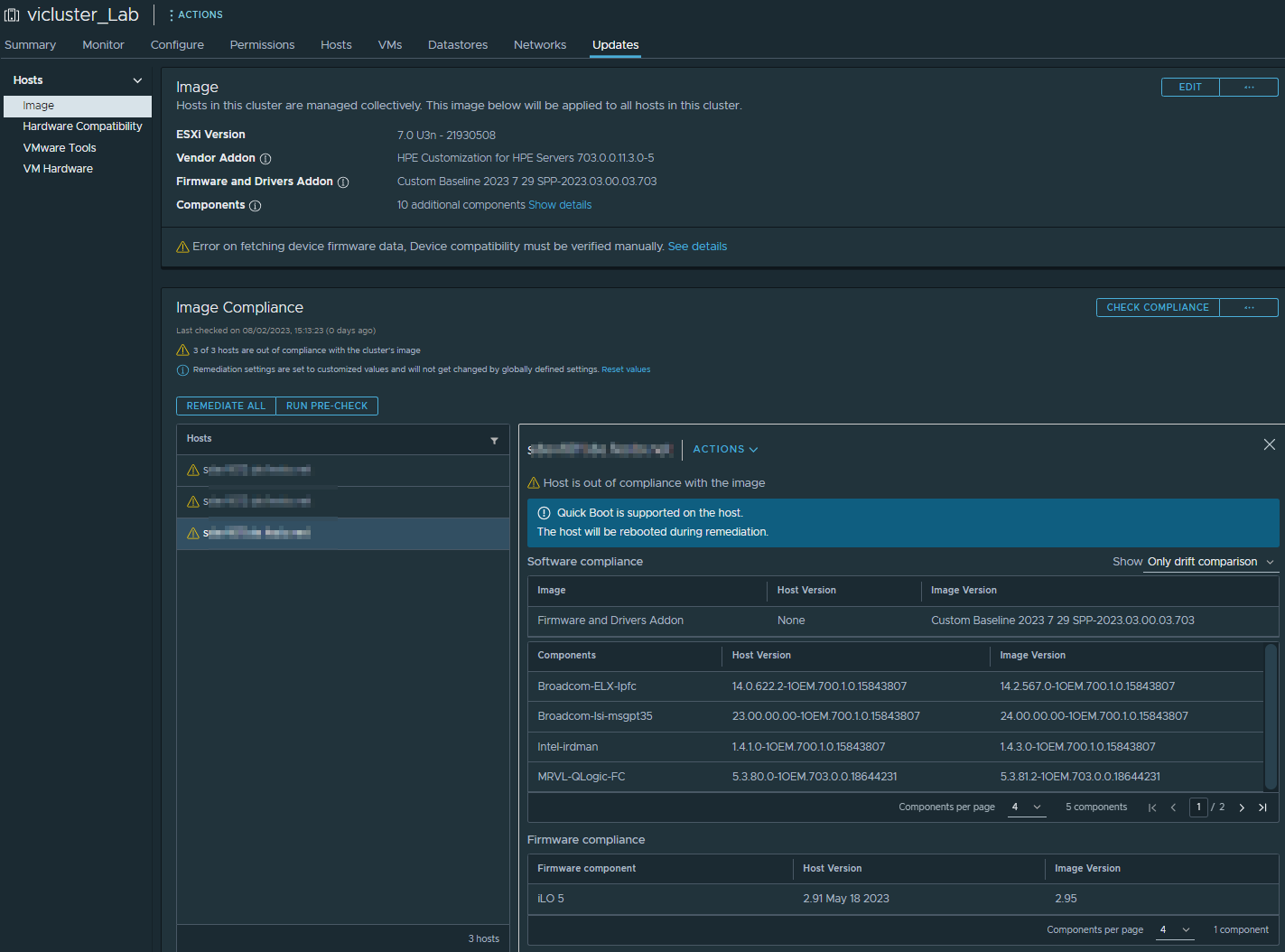Open the cluster ACTIONS menu
This screenshot has width=1285, height=952.
click(x=196, y=15)
